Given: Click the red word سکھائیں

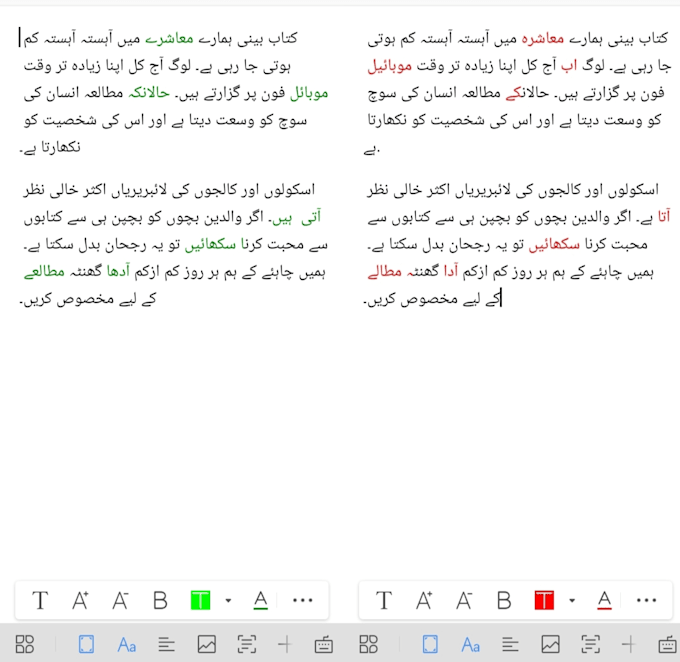Looking at the screenshot, I should [x=554, y=244].
